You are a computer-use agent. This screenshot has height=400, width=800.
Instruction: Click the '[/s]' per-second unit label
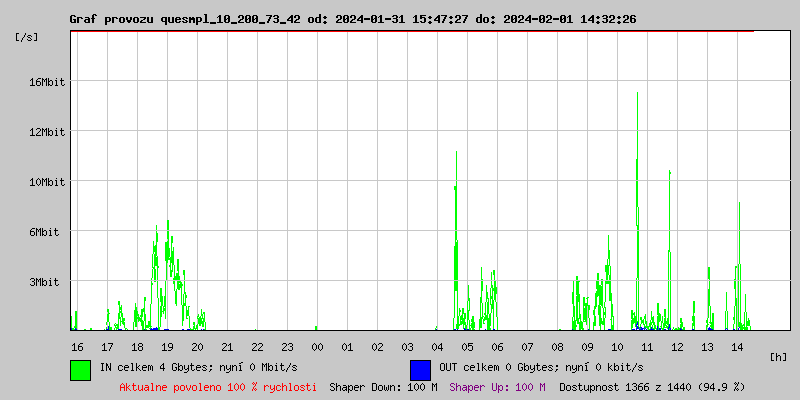point(27,36)
